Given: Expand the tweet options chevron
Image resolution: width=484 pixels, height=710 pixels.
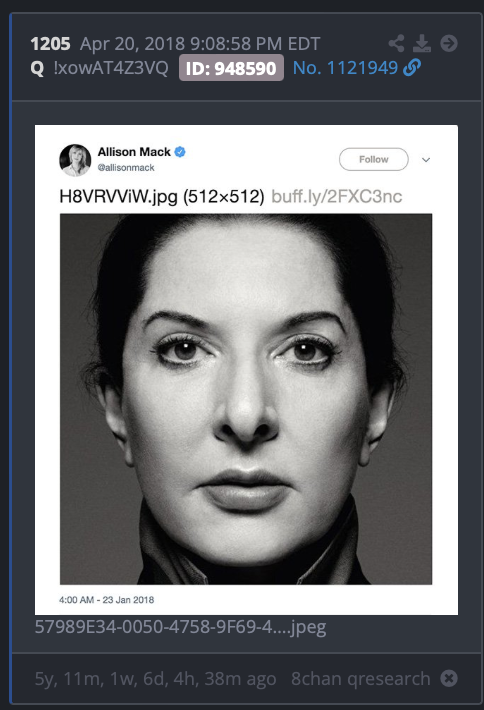Looking at the screenshot, I should (426, 160).
